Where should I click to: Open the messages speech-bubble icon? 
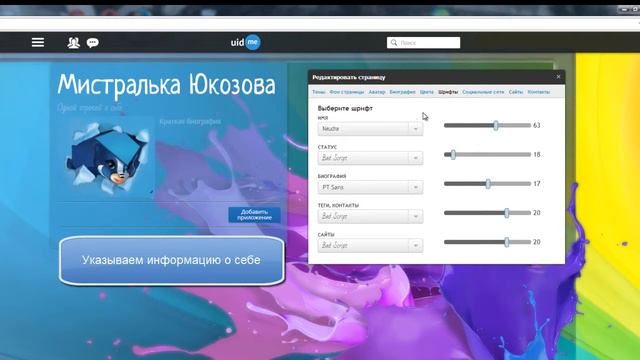(x=93, y=42)
